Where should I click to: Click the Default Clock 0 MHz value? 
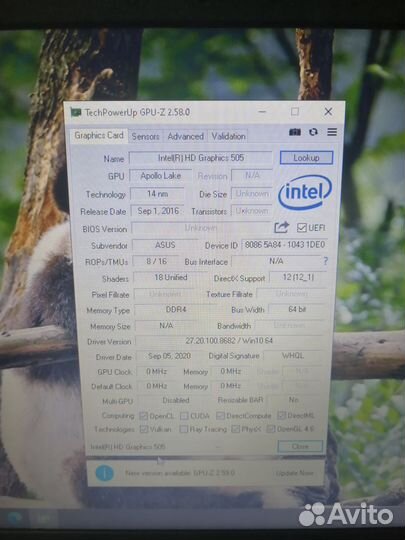(x=157, y=386)
